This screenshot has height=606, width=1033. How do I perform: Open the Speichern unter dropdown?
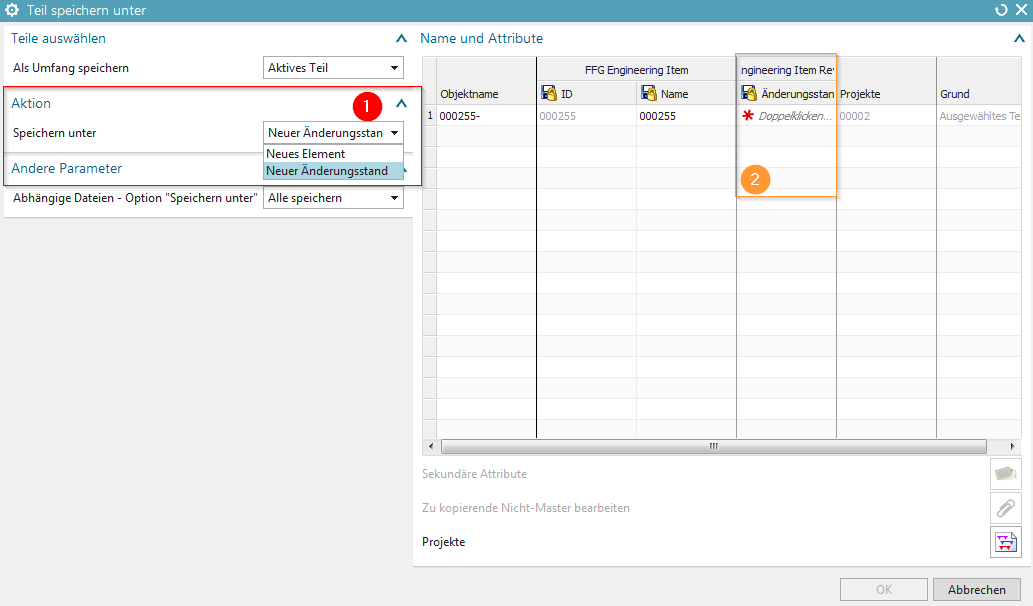(334, 133)
